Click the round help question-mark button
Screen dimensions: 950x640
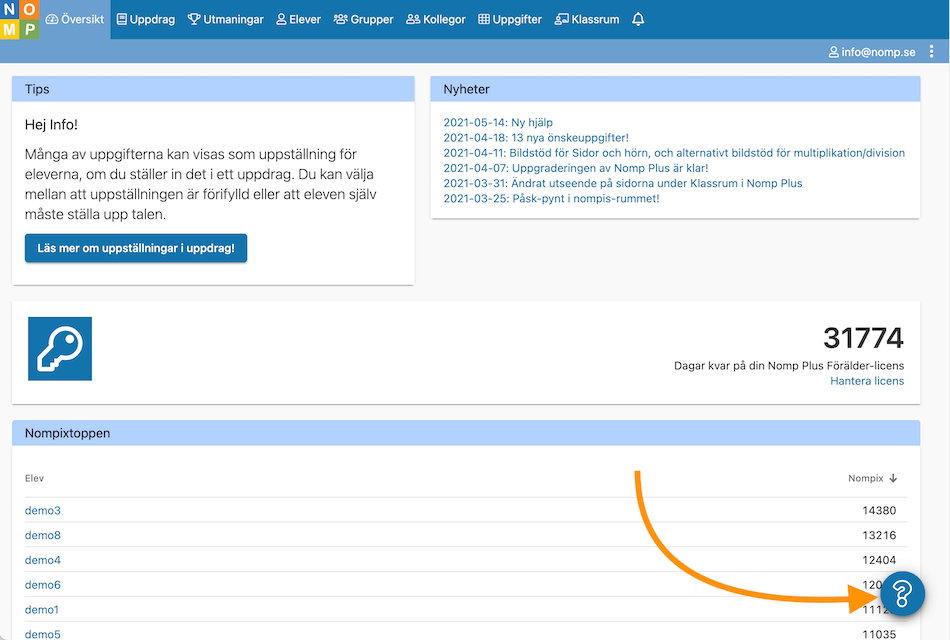pos(902,594)
